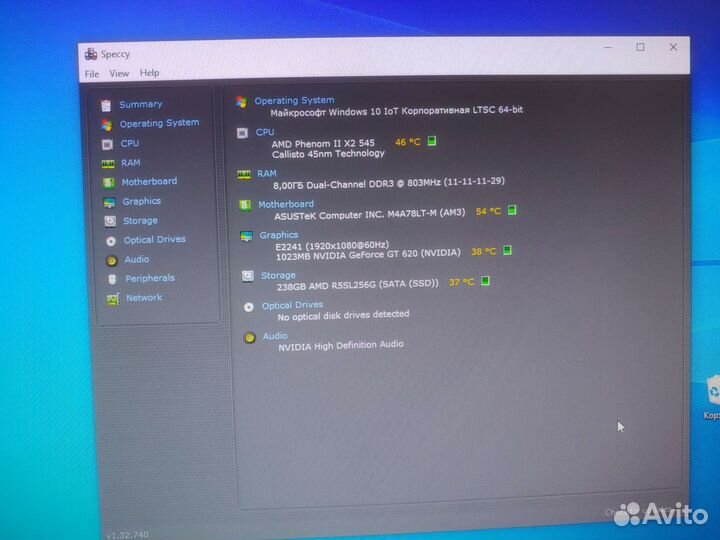Click the Motherboard icon in summary panel
This screenshot has width=720, height=540.
coord(245,205)
